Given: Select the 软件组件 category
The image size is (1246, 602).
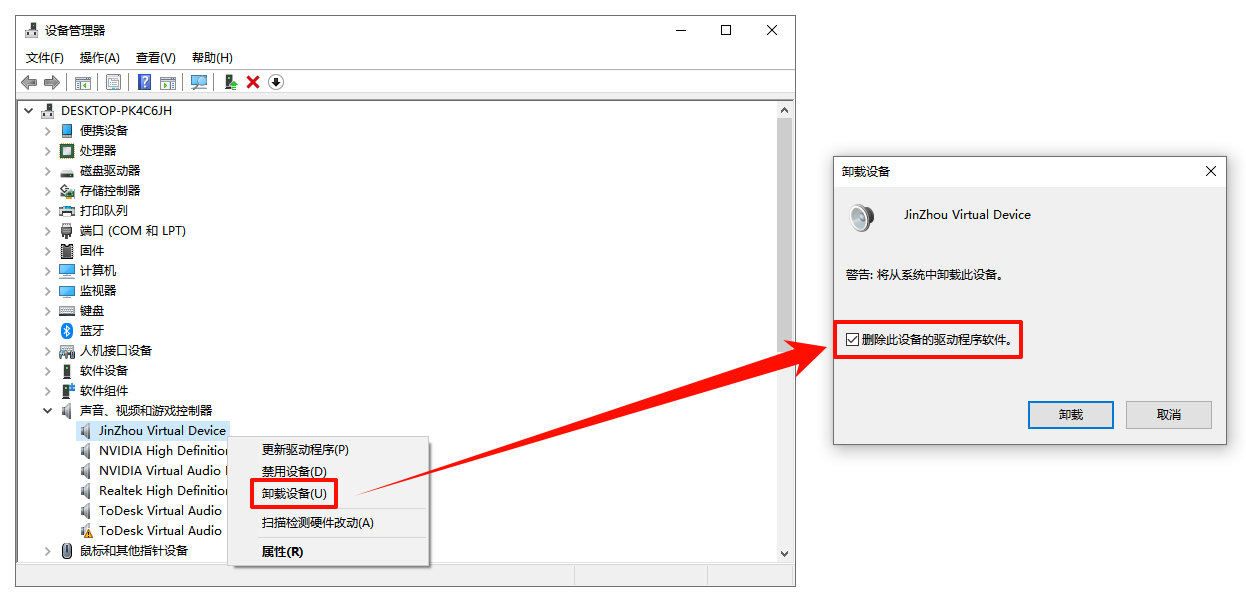Looking at the screenshot, I should pyautogui.click(x=104, y=391).
